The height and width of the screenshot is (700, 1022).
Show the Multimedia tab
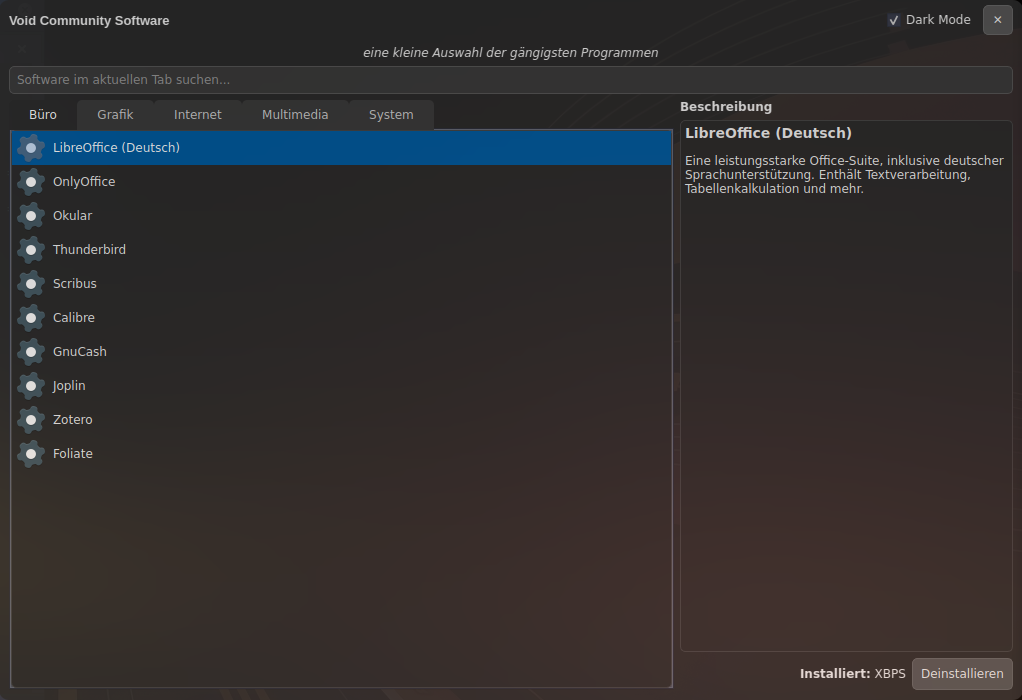pos(295,115)
